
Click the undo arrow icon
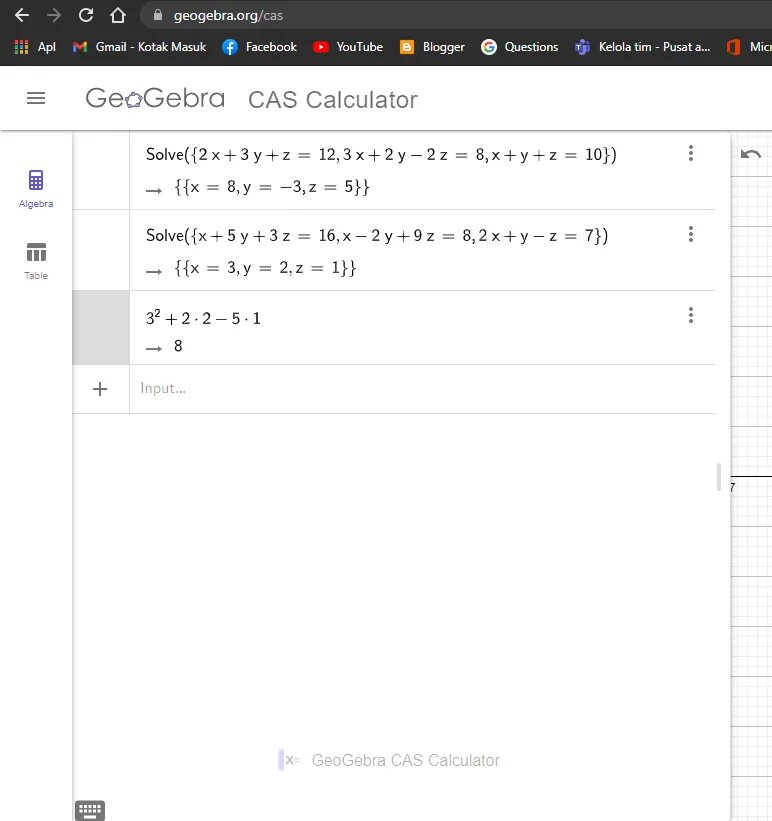pos(751,154)
